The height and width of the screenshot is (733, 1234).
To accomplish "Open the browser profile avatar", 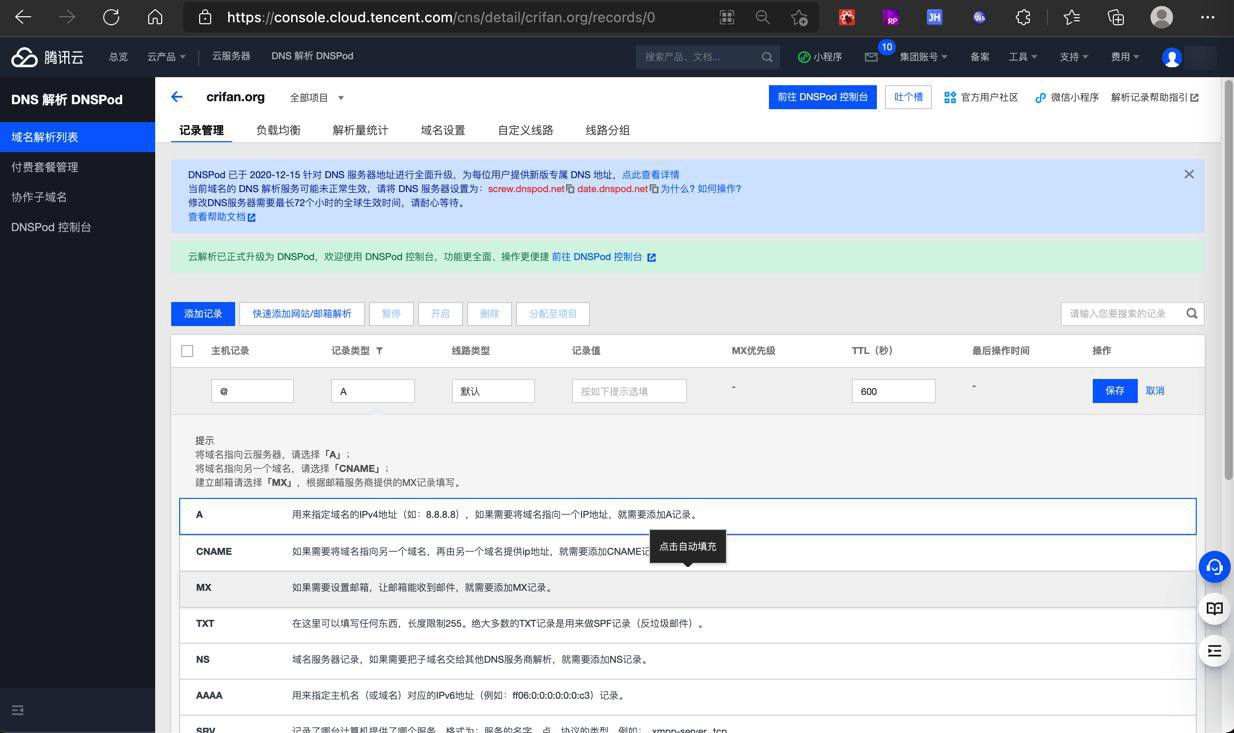I will coord(1162,17).
